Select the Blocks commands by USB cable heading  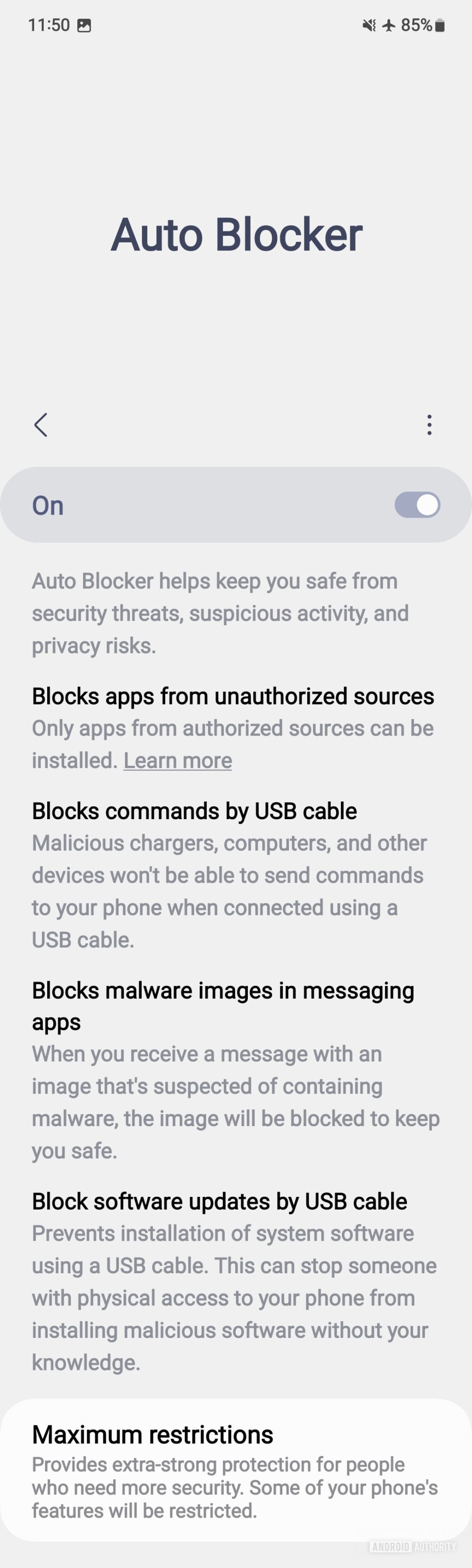[194, 812]
